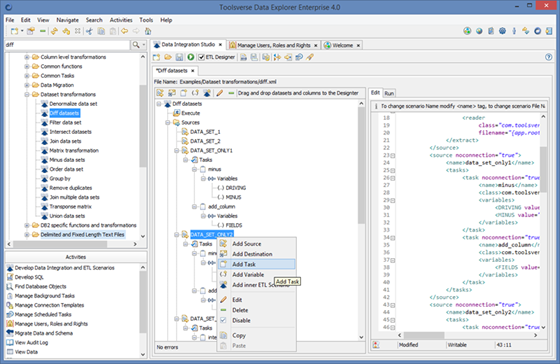Click the Activities list scrollbar down arrow
Screen dimensions: 560x364
pos(143,355)
